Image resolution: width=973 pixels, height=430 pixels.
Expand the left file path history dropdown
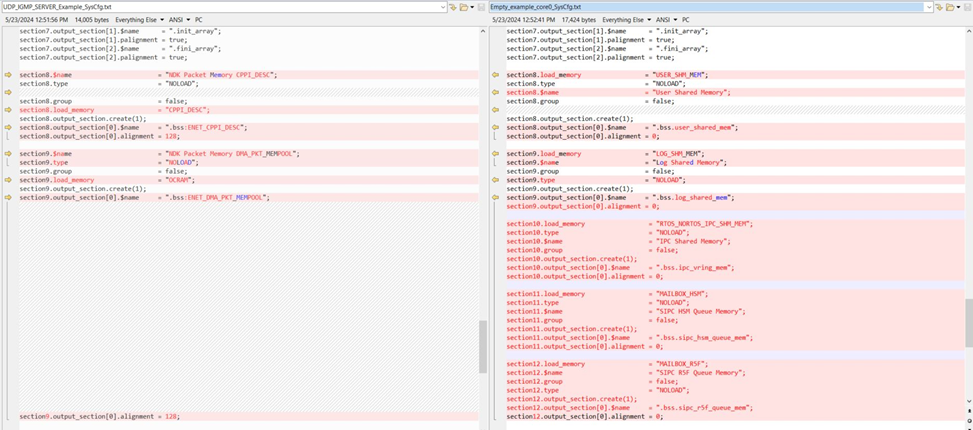(x=442, y=7)
